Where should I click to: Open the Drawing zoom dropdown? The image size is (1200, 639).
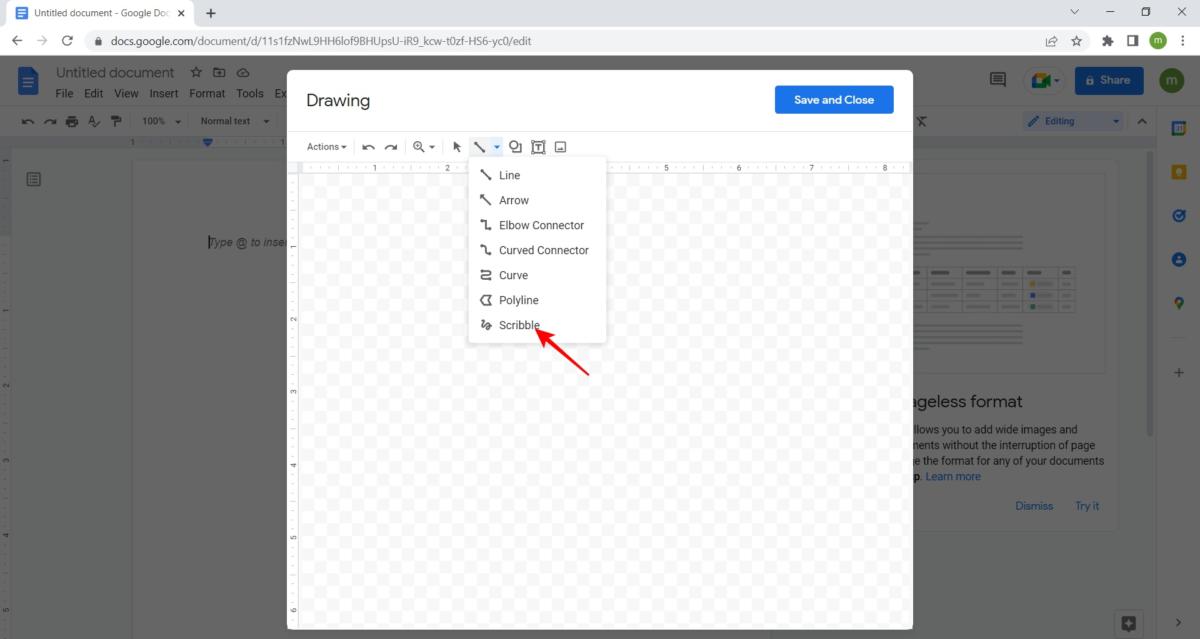pyautogui.click(x=424, y=147)
